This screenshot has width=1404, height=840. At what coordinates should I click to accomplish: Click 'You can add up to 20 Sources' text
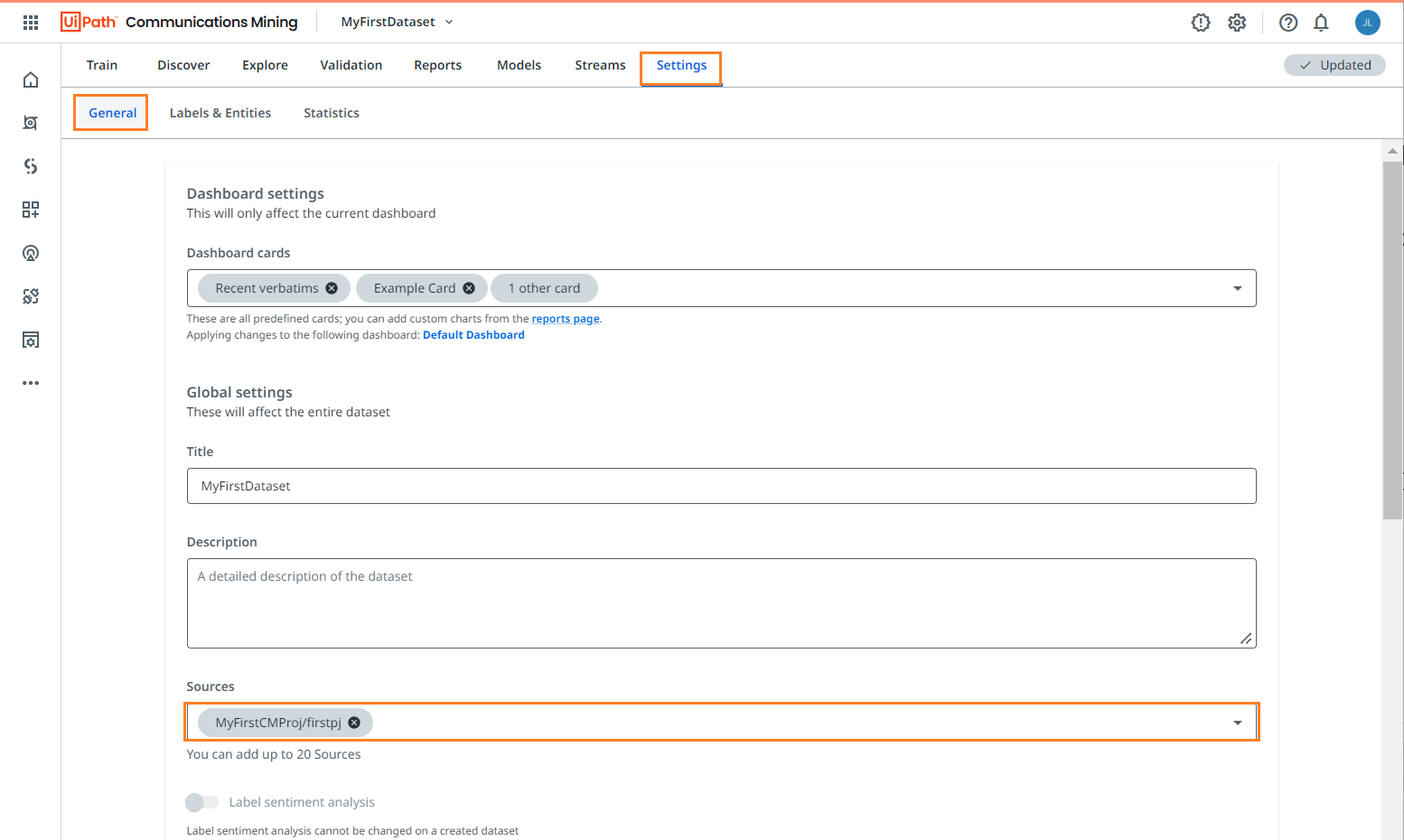274,754
